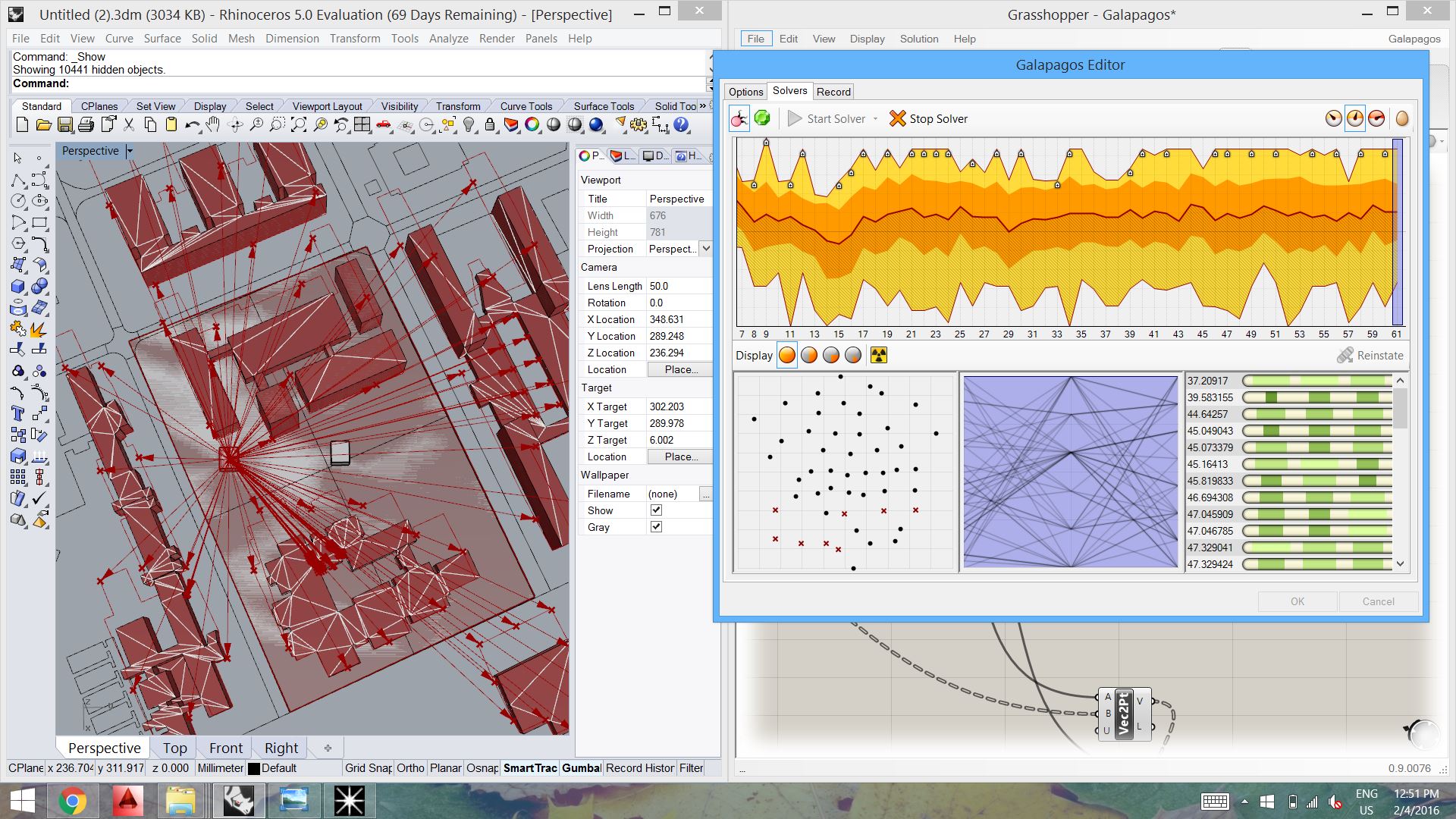Click the Stop Solver button
This screenshot has width=1456, height=819.
pos(928,119)
